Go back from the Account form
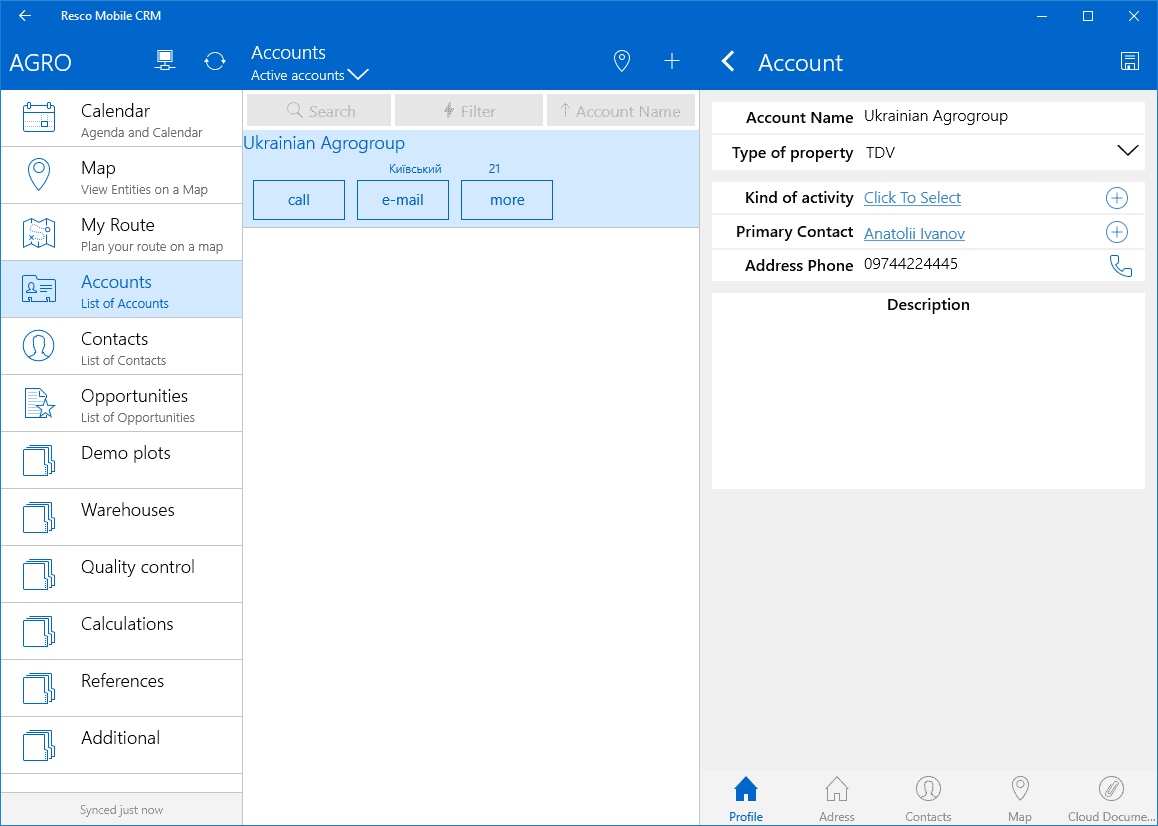This screenshot has width=1158, height=826. click(x=728, y=61)
